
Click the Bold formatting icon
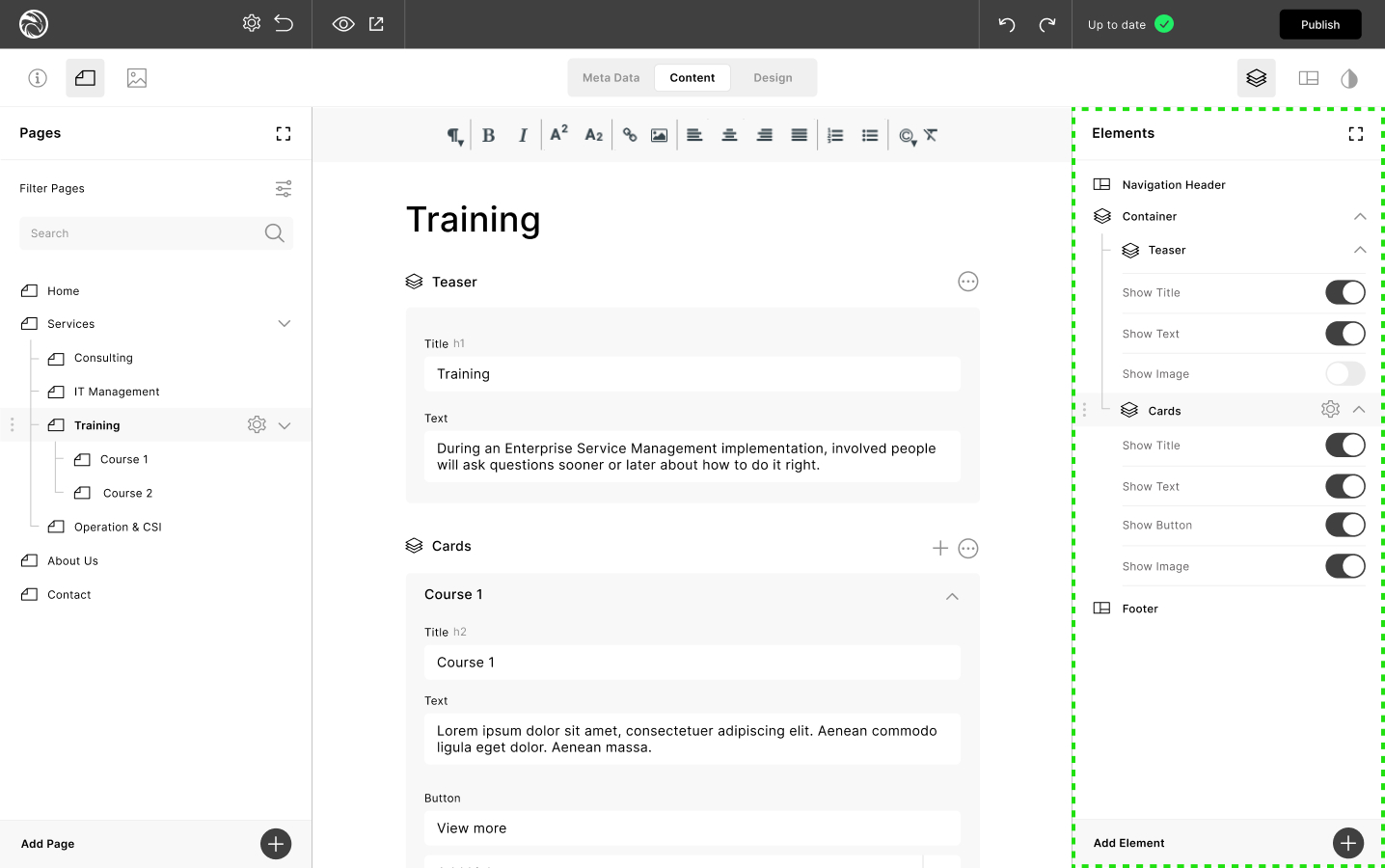tap(488, 135)
